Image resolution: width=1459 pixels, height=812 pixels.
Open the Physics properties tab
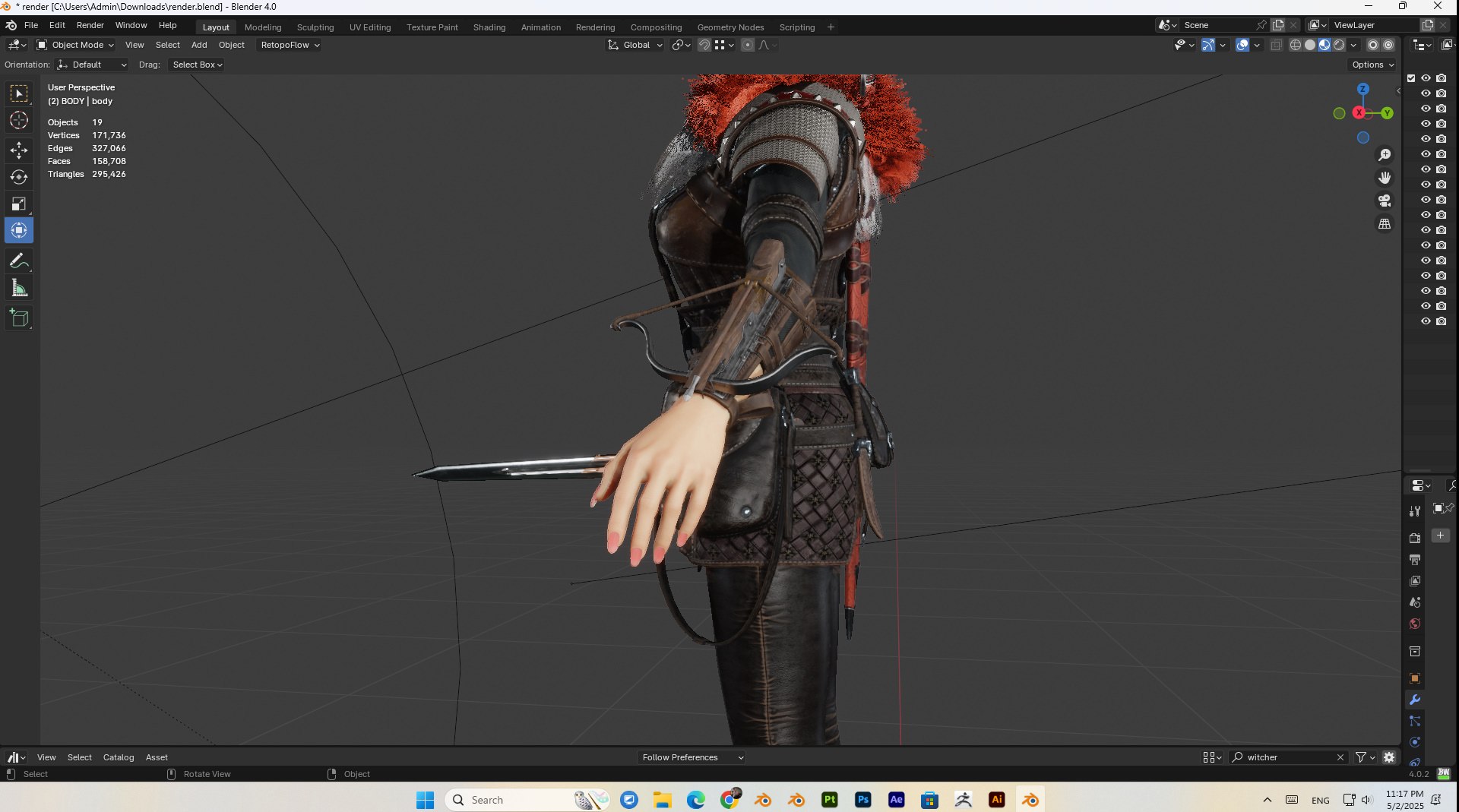pos(1415,742)
